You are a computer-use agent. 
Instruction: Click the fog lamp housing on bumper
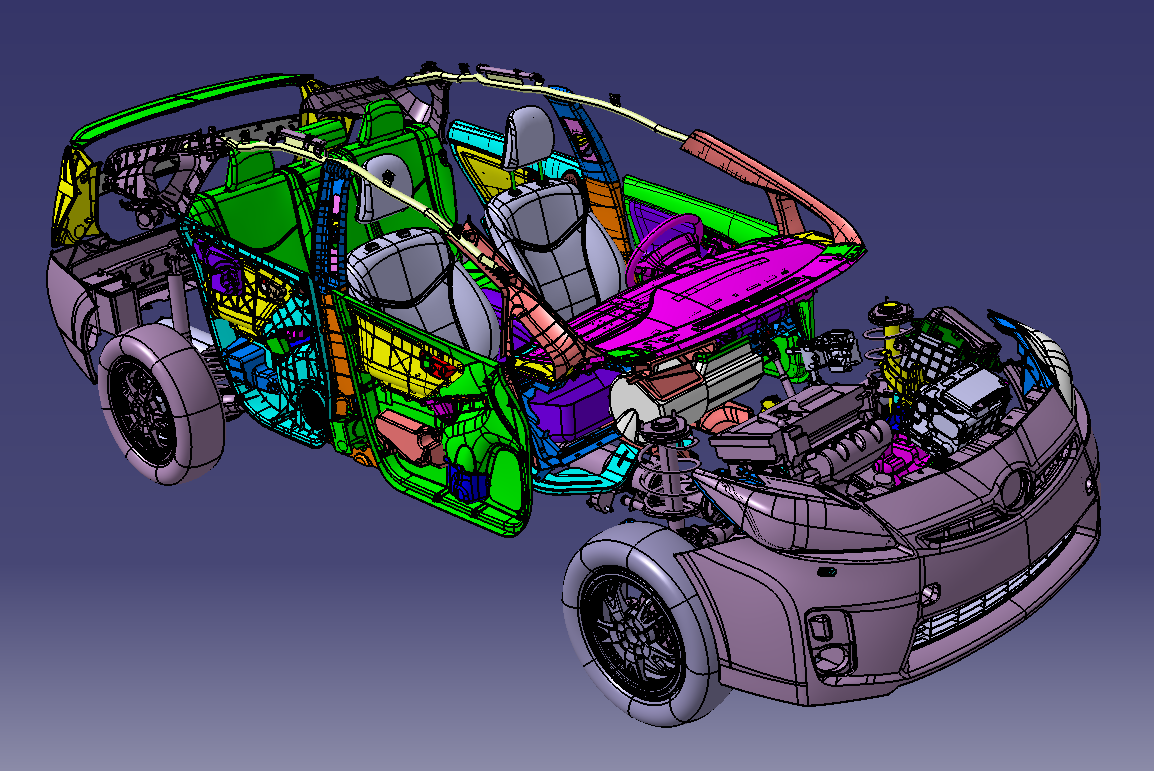click(829, 644)
